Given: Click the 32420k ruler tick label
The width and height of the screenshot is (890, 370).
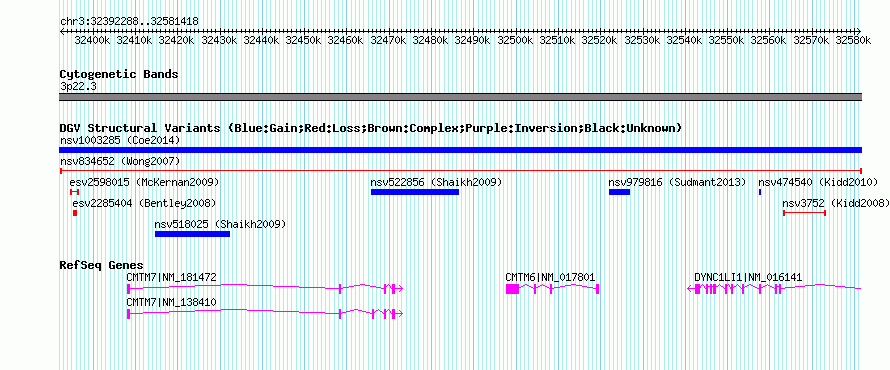Looking at the screenshot, I should (x=178, y=40).
